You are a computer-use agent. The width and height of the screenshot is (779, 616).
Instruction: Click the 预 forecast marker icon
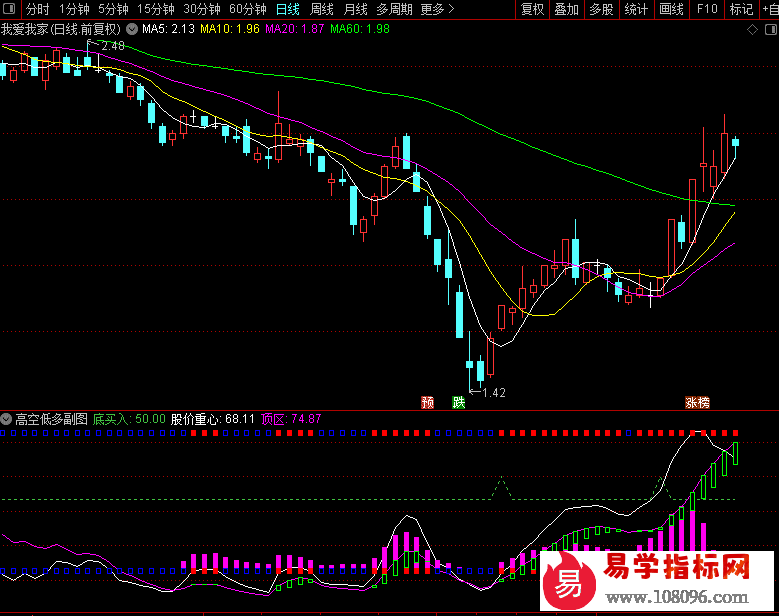[x=427, y=402]
